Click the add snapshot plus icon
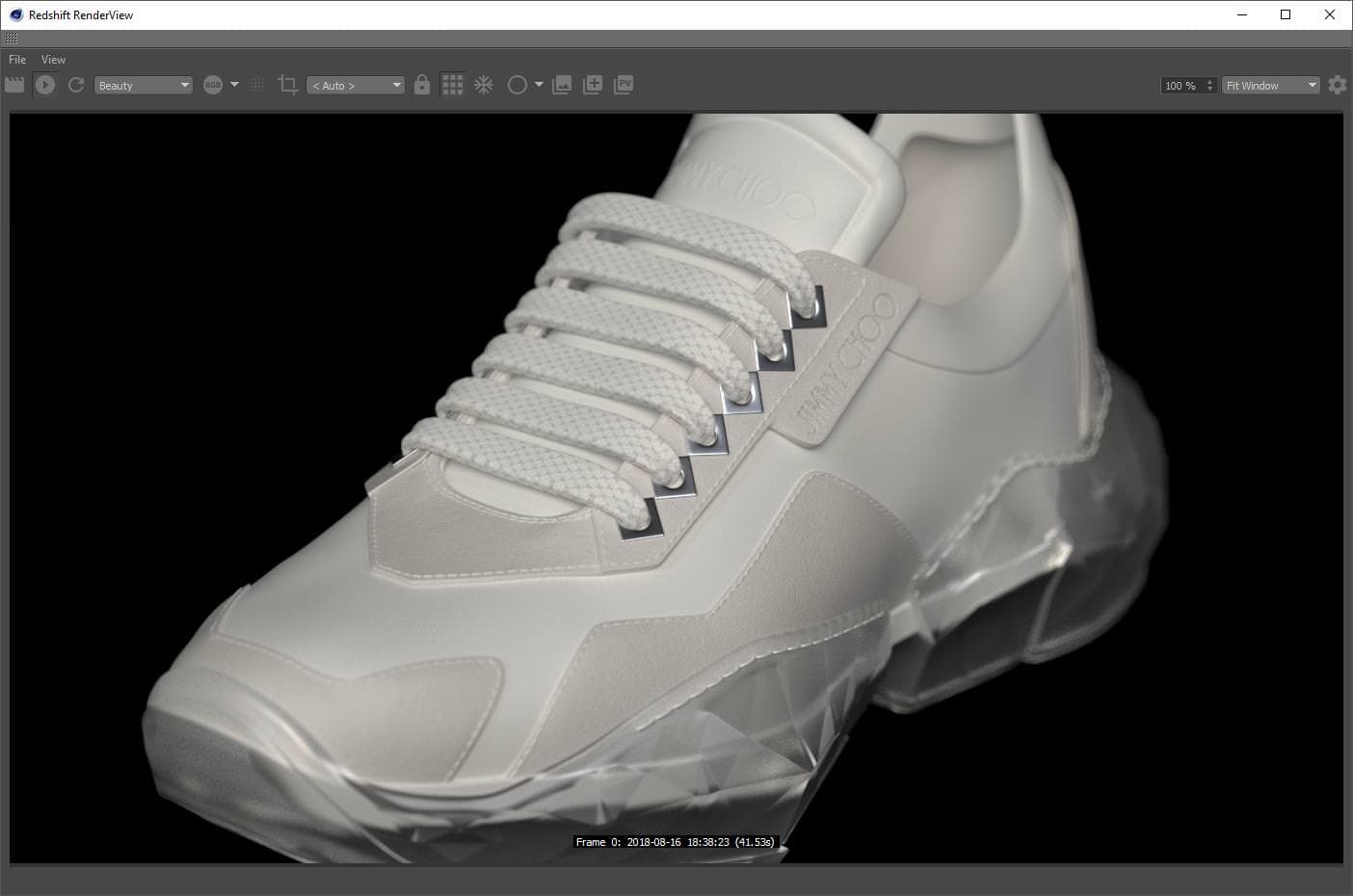 click(x=593, y=85)
